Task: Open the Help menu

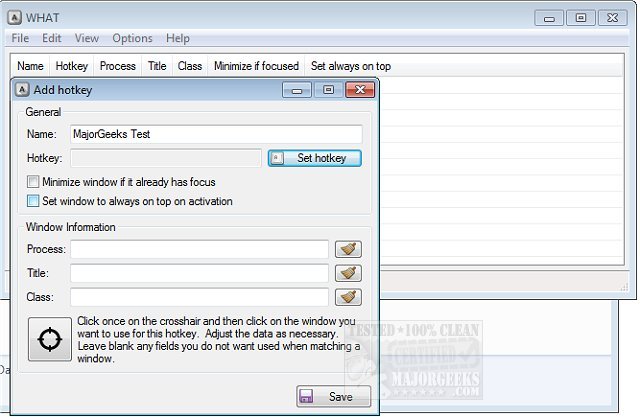Action: (178, 38)
